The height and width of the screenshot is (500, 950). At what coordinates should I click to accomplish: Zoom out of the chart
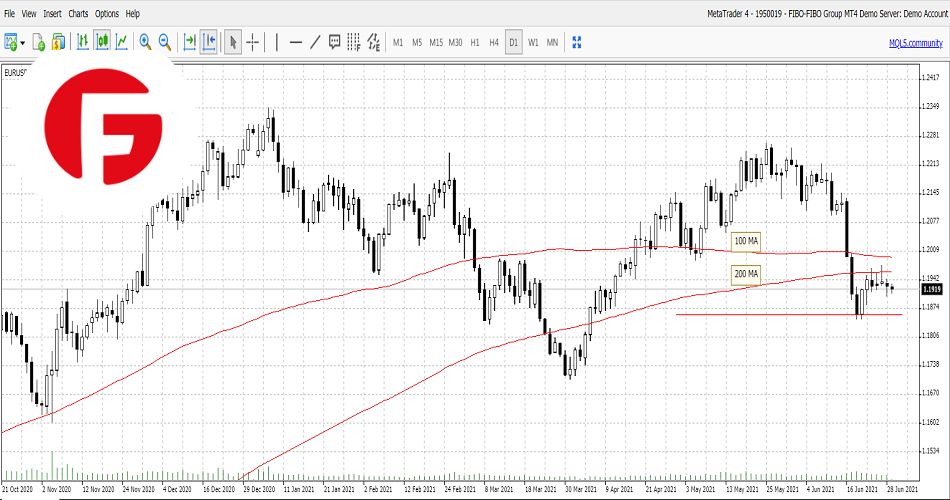[x=164, y=42]
